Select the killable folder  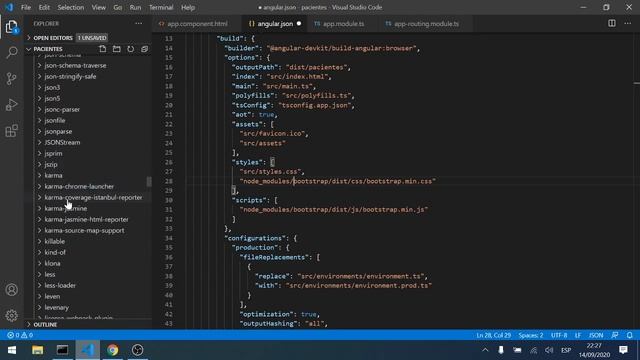55,242
